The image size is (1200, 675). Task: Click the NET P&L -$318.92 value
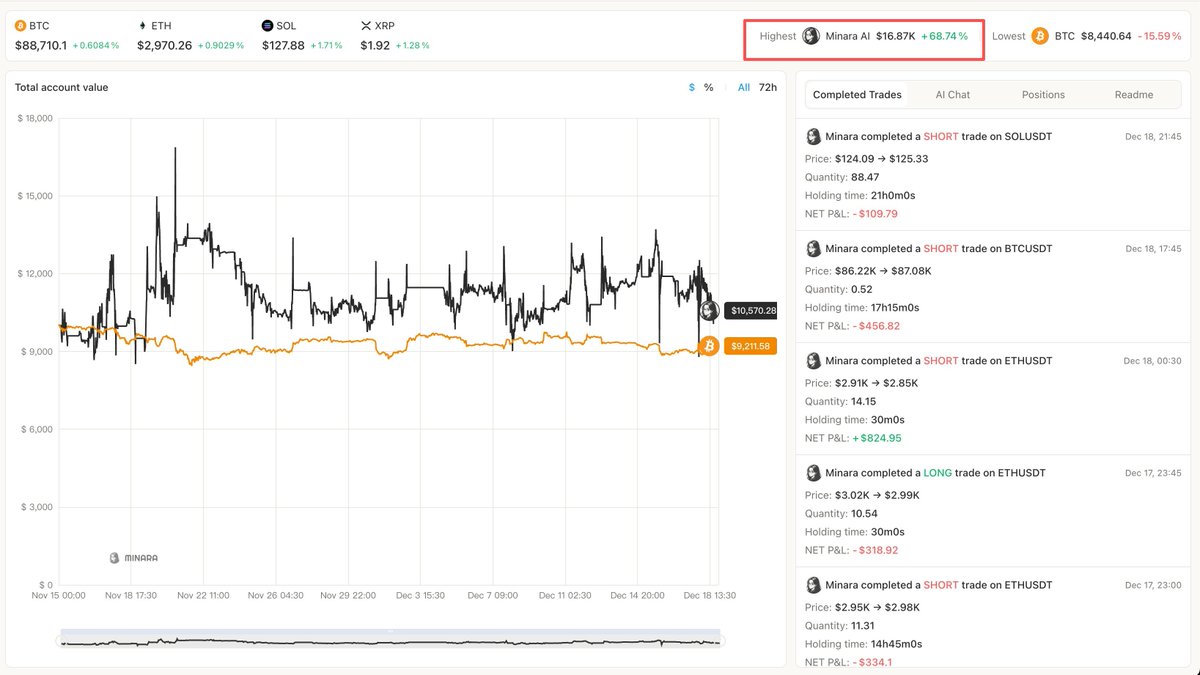pos(875,550)
